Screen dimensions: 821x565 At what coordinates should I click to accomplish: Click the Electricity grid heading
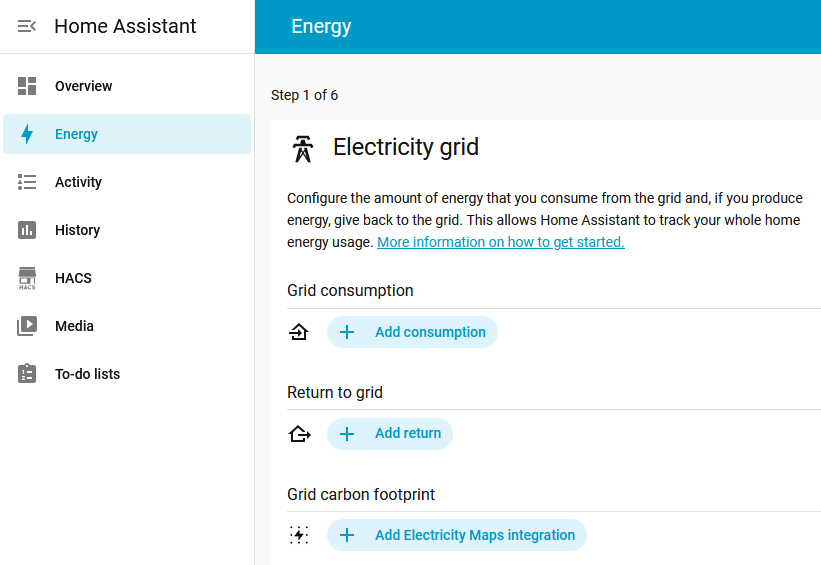(406, 147)
